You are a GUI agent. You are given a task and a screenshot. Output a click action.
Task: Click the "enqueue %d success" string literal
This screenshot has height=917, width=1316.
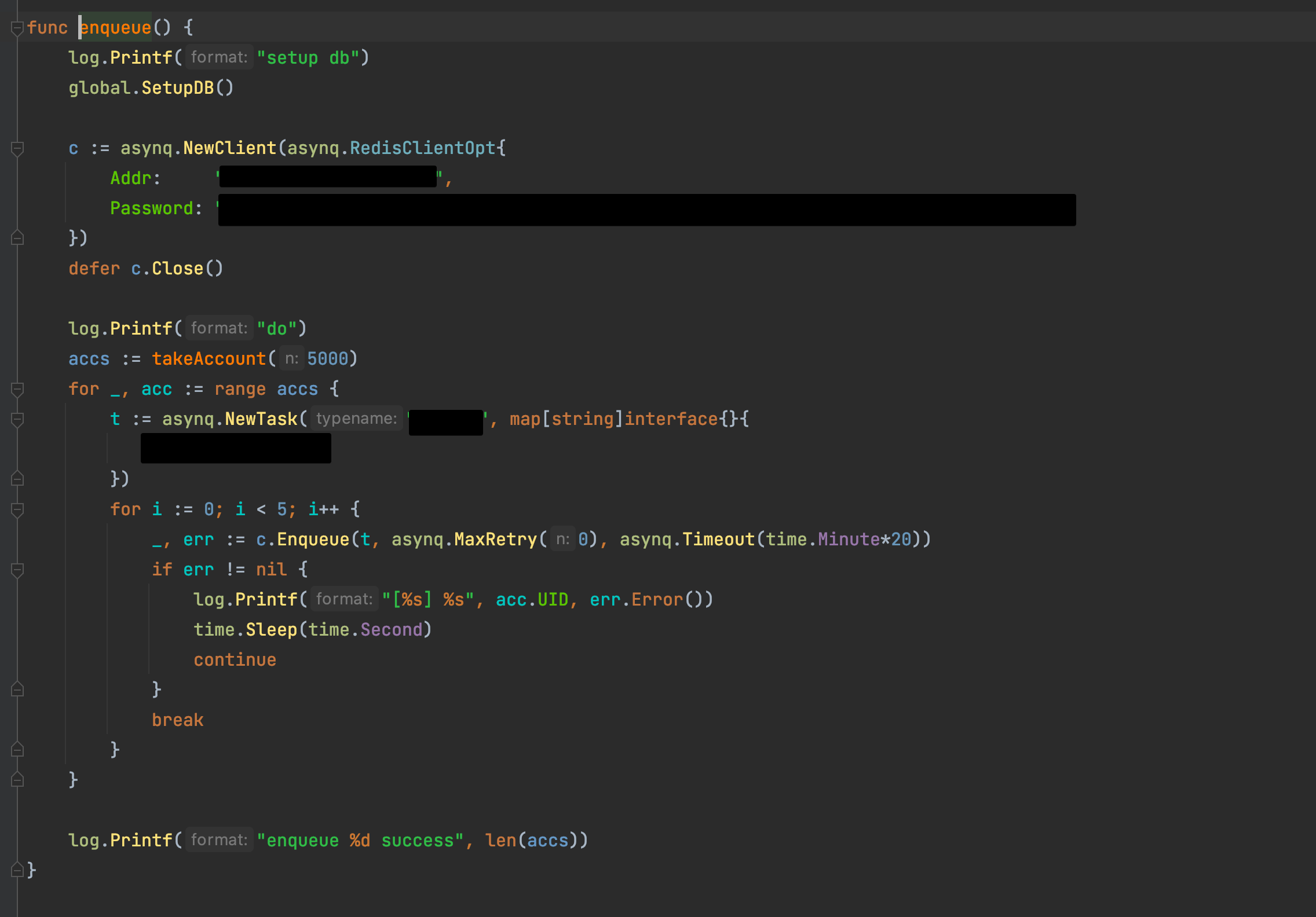coord(360,841)
